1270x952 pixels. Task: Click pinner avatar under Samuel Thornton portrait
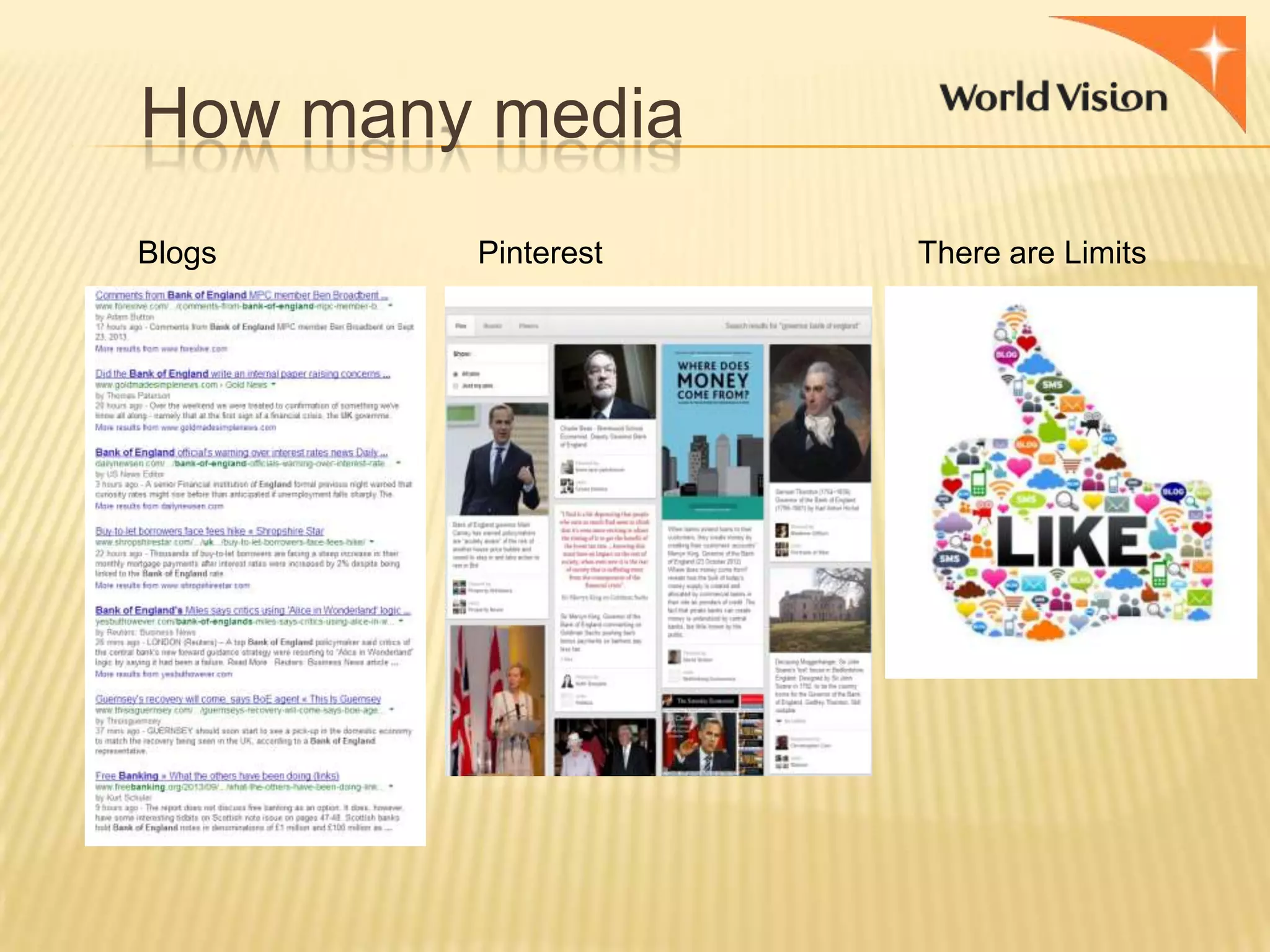coord(782,530)
